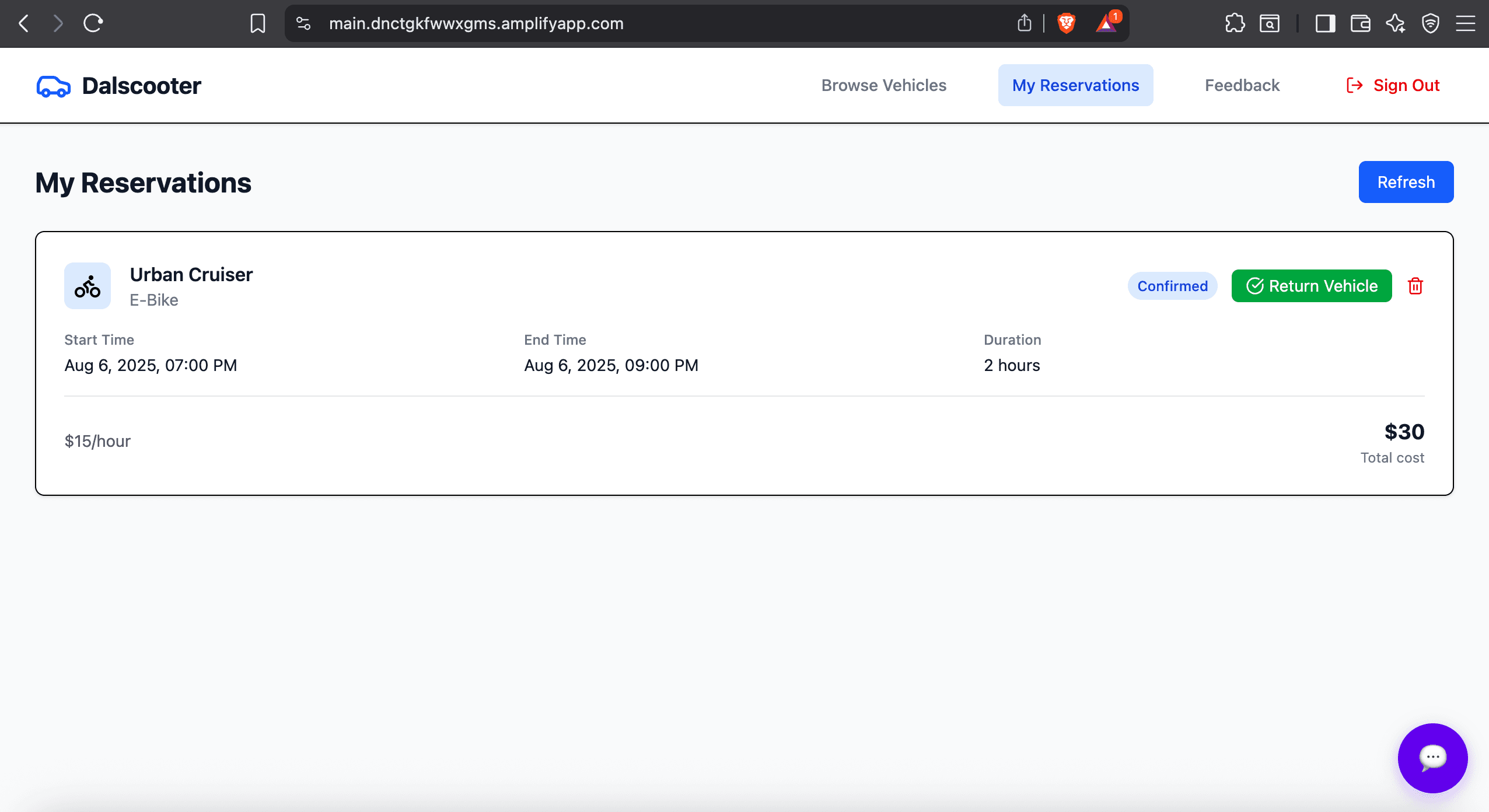Open the purple chat bubble widget
The width and height of the screenshot is (1489, 812).
click(1432, 758)
